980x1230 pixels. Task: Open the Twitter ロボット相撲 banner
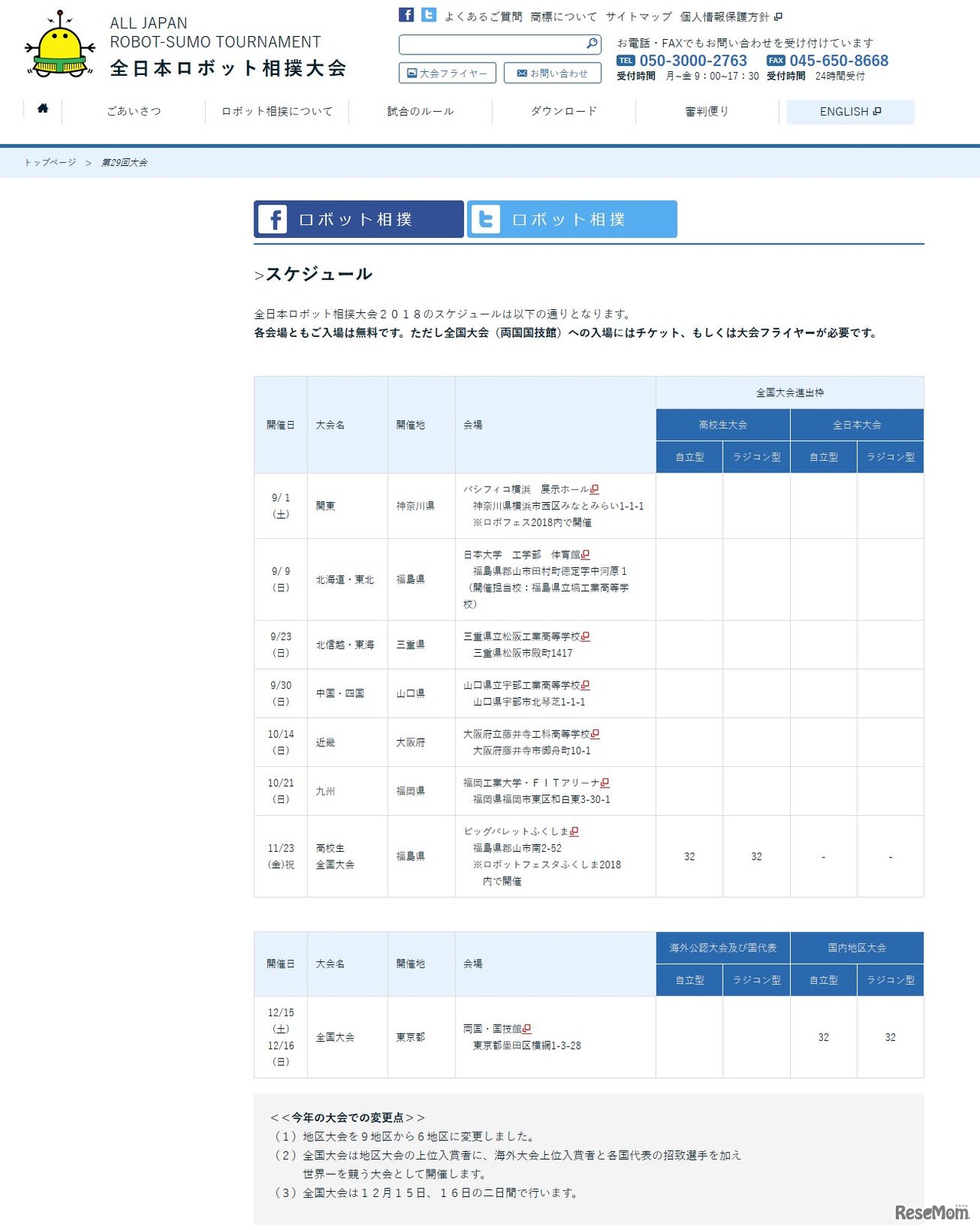coord(572,219)
